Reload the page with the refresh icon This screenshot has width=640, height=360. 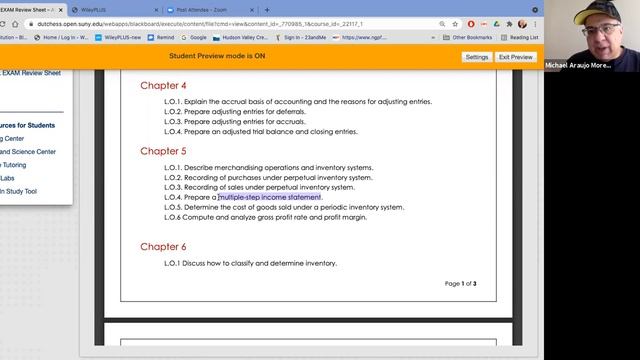(x=2, y=24)
